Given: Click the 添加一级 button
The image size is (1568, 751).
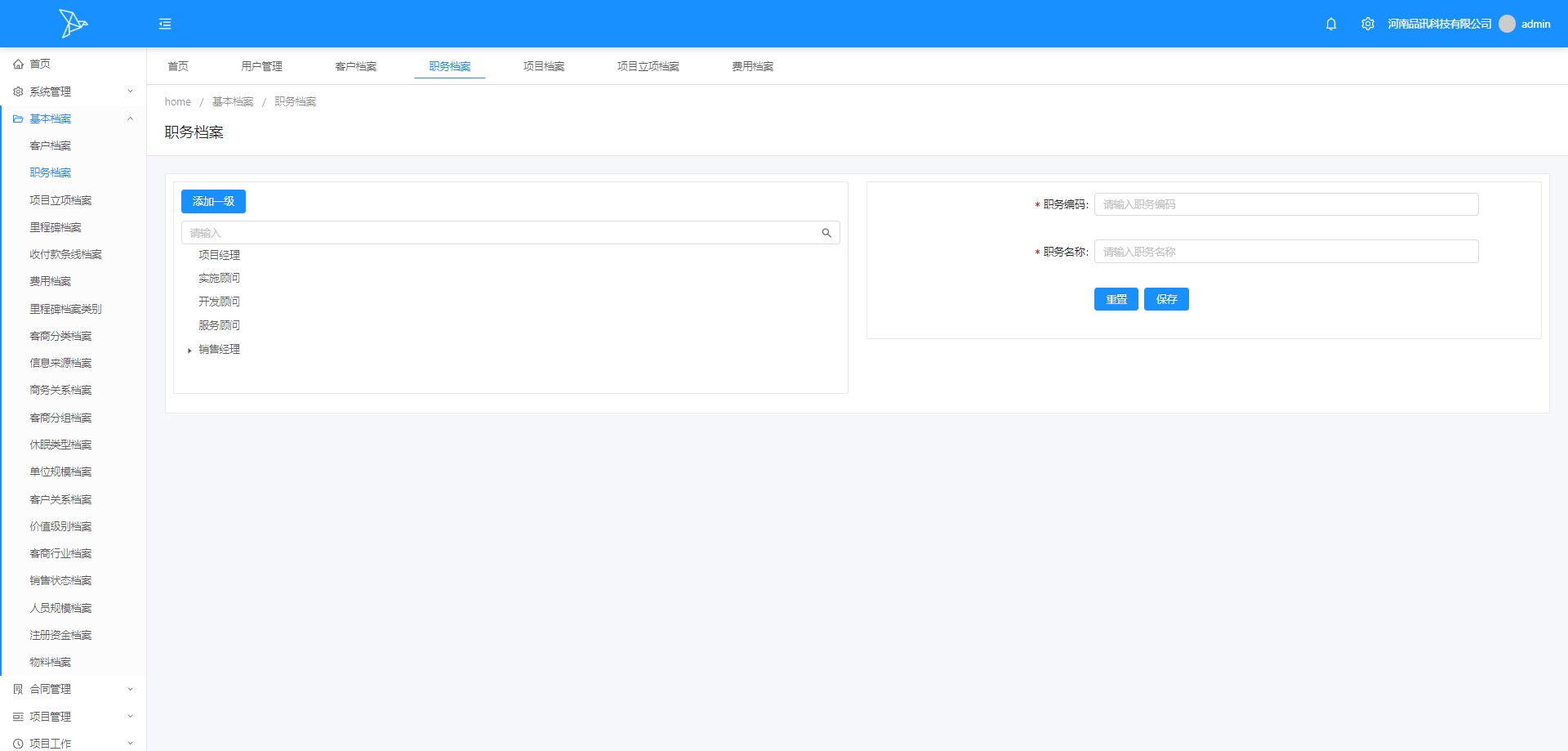Looking at the screenshot, I should click(x=213, y=201).
